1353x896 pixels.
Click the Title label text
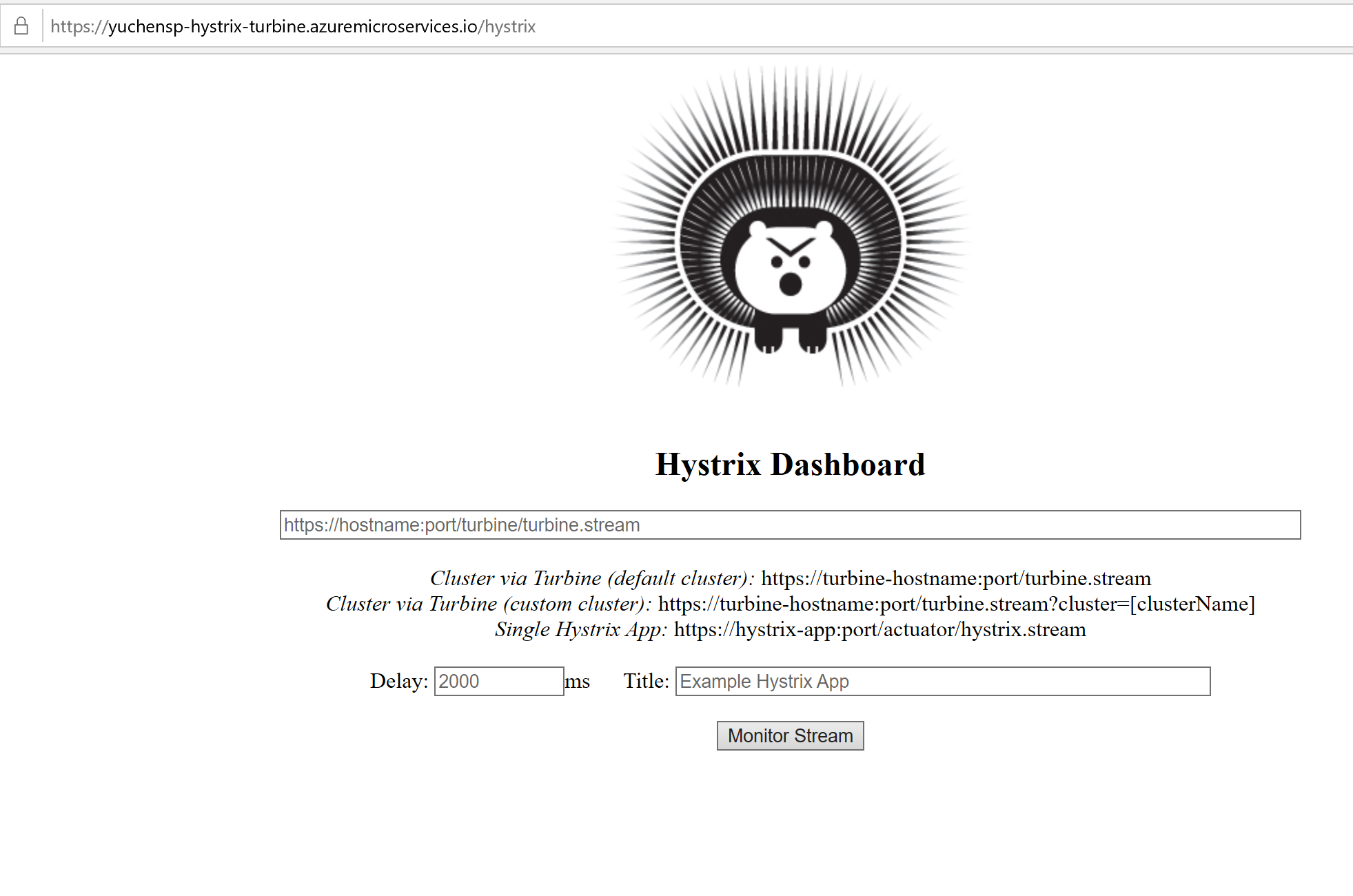click(646, 681)
